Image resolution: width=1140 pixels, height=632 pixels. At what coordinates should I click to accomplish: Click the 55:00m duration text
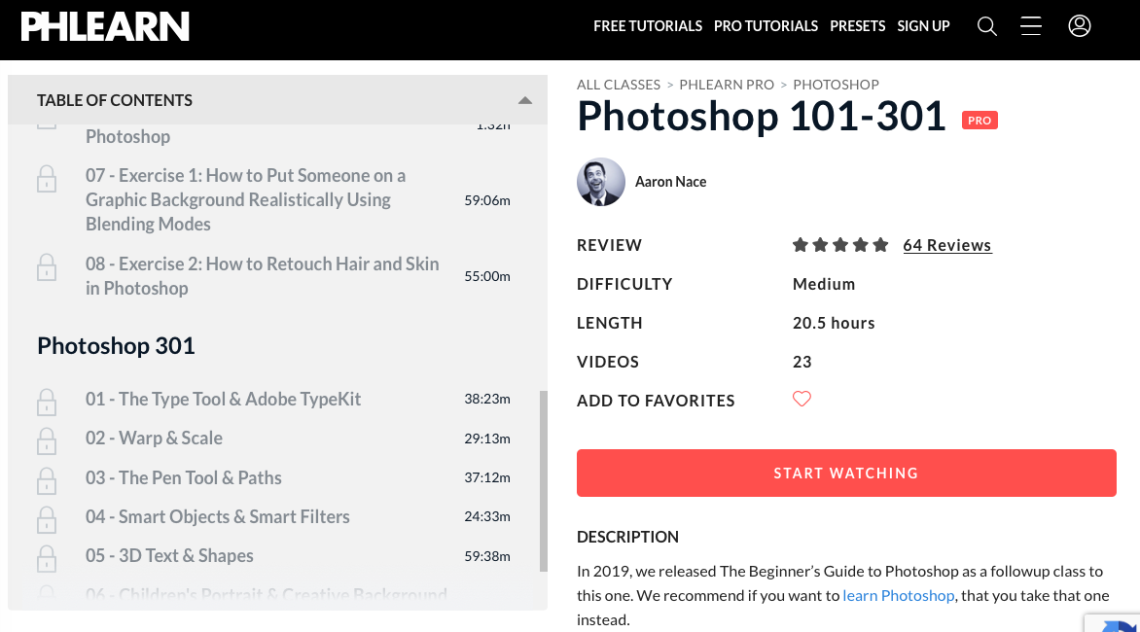pyautogui.click(x=487, y=276)
